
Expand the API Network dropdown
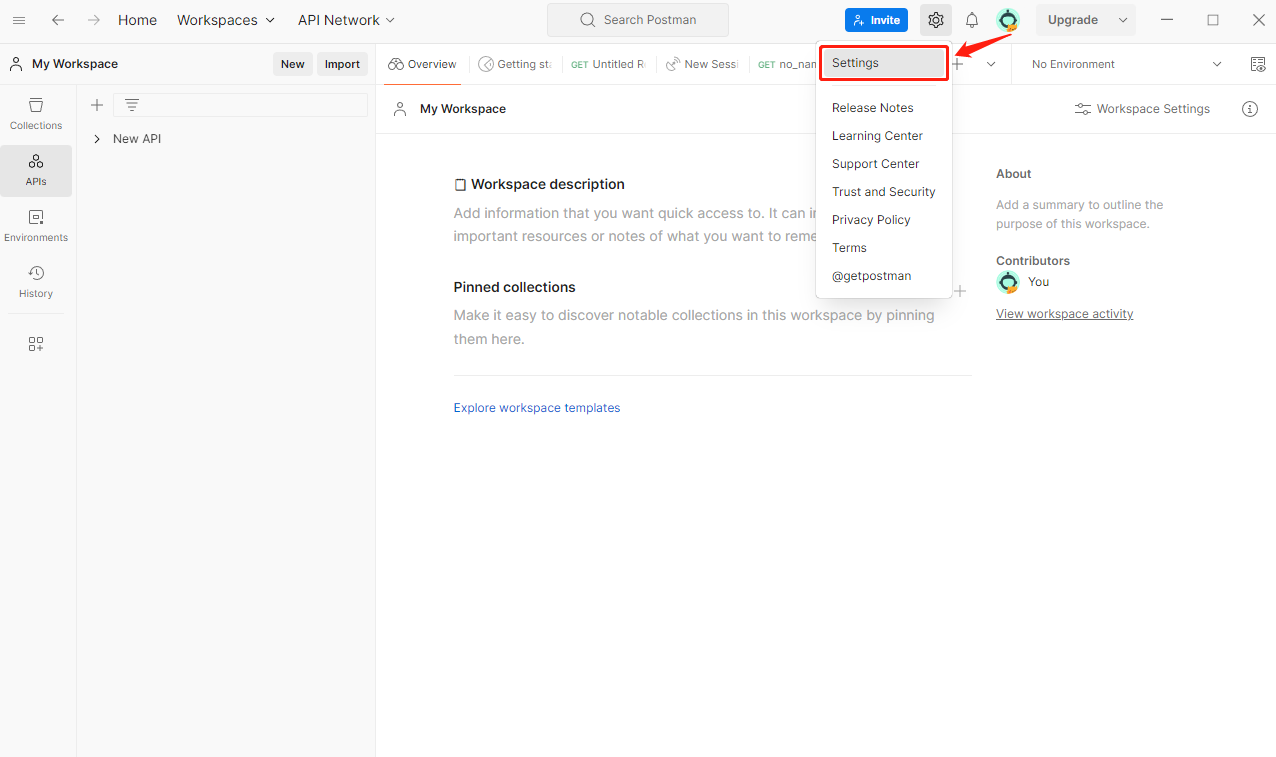point(346,20)
